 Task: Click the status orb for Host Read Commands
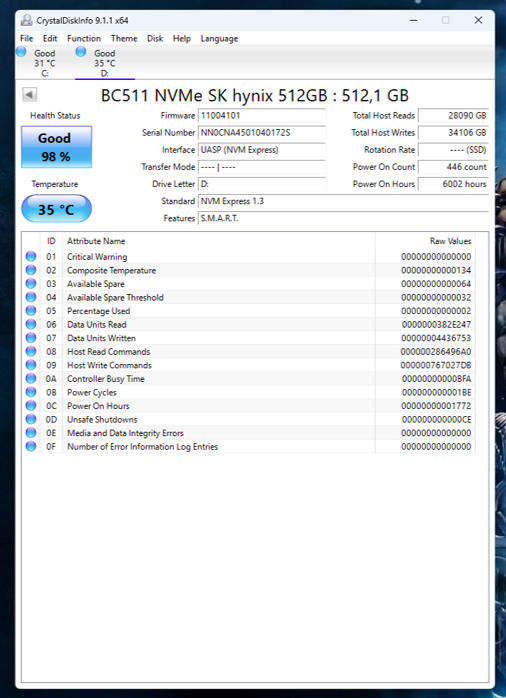point(31,352)
